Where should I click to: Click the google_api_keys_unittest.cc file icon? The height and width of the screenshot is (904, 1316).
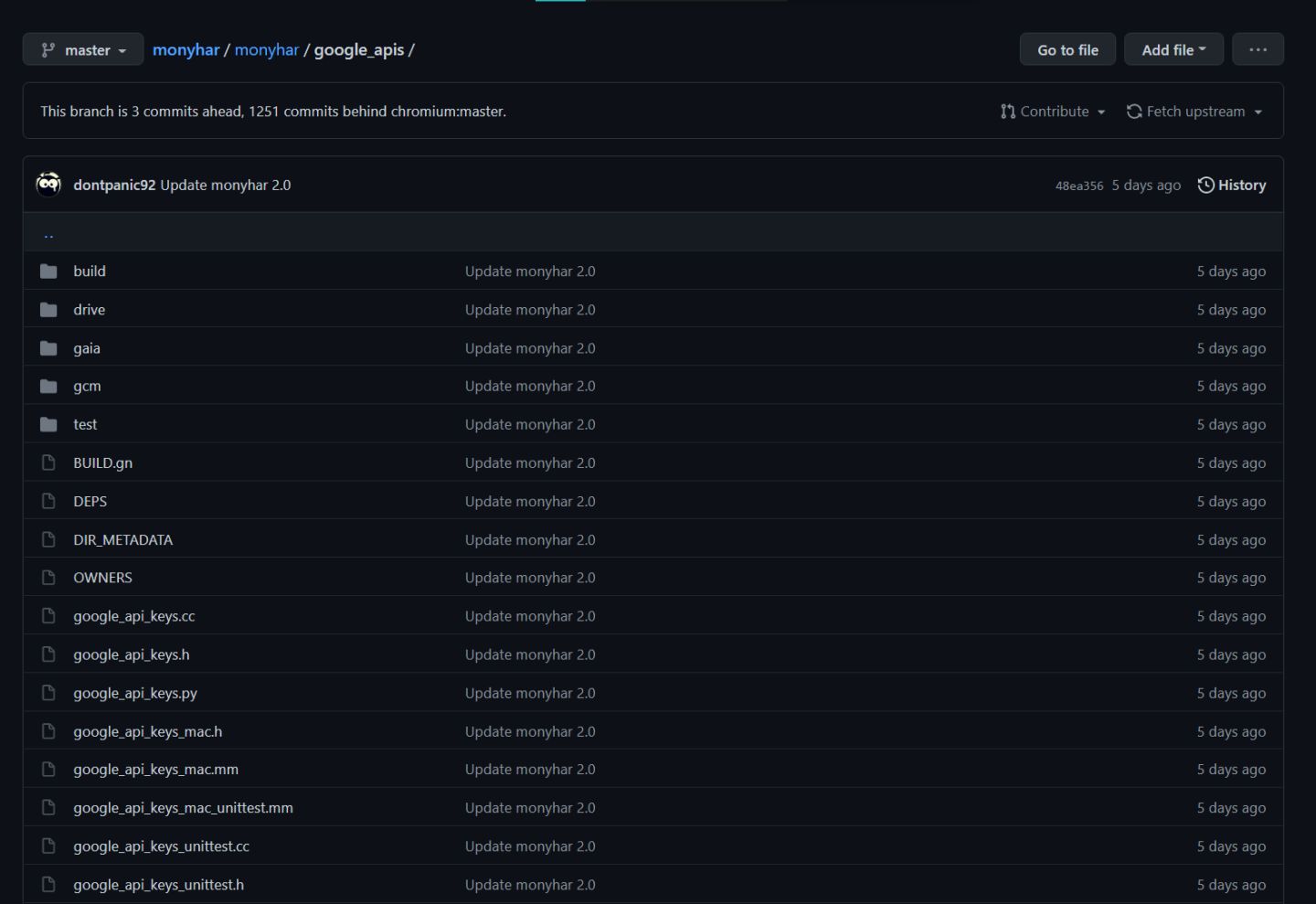click(48, 846)
